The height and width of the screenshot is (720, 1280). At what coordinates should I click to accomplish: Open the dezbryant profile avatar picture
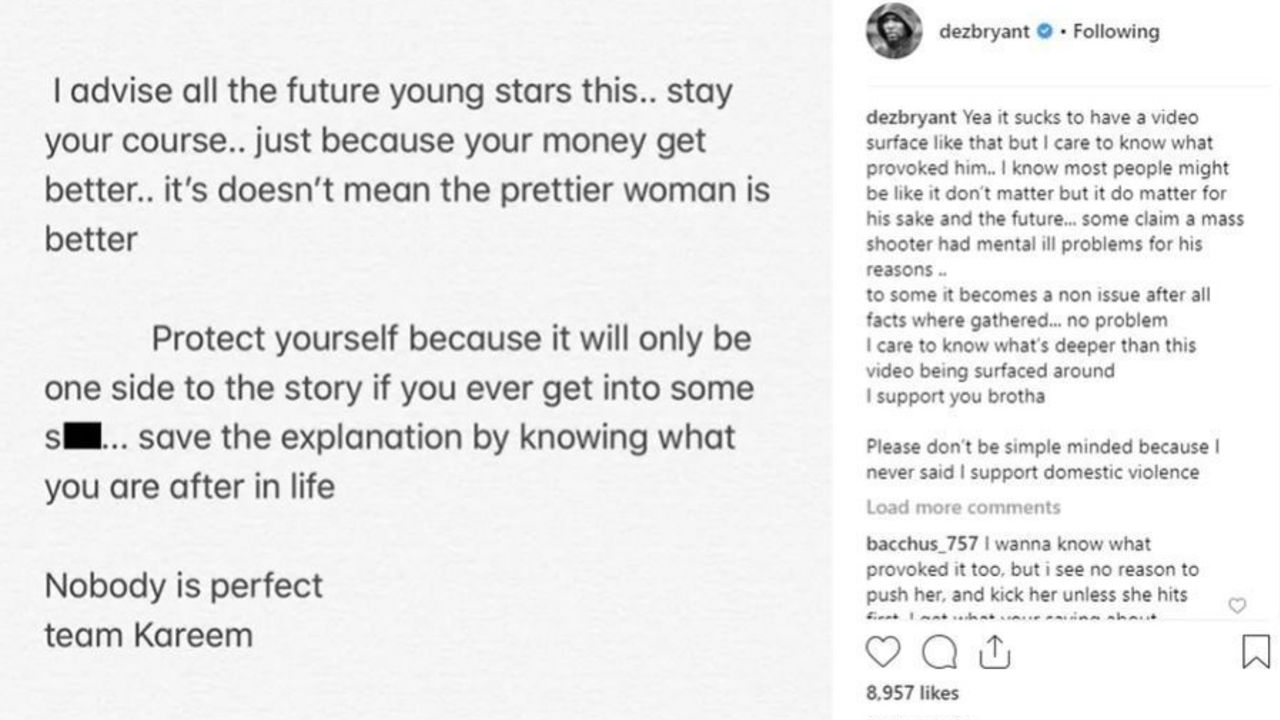[x=894, y=31]
